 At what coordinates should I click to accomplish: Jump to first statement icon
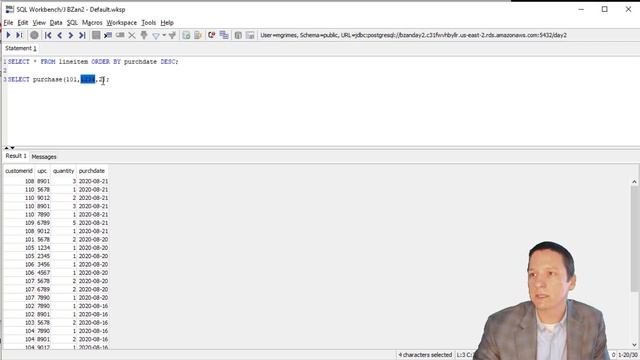point(48,36)
